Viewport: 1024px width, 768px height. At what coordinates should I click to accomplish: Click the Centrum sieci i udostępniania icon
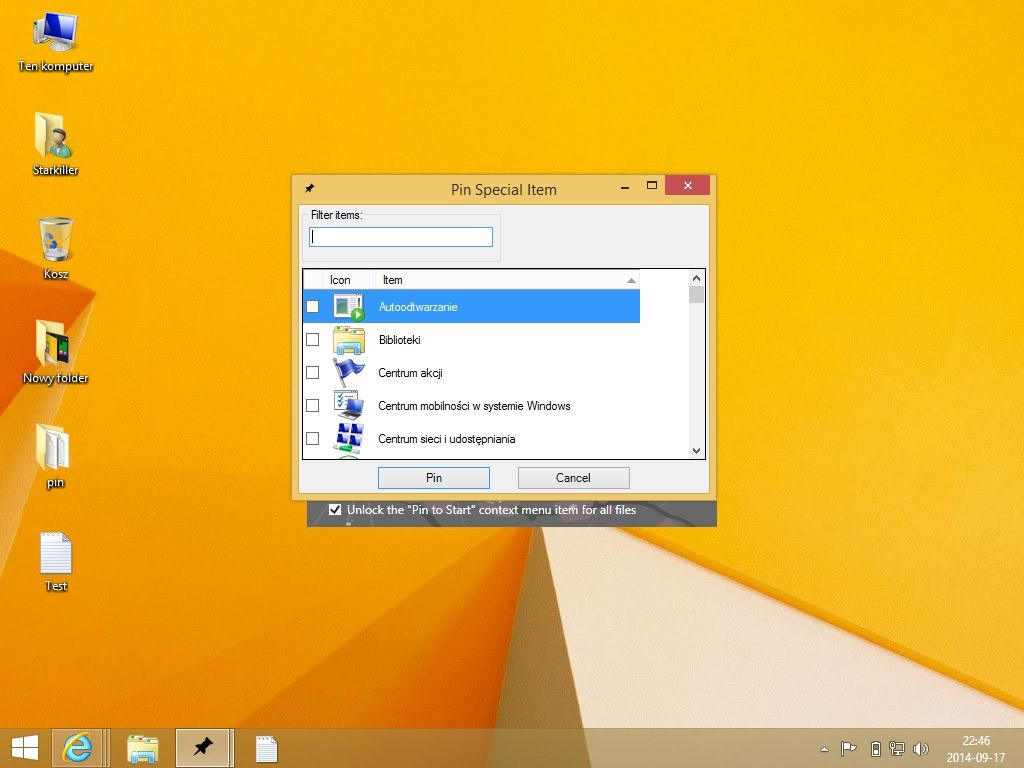coord(348,438)
